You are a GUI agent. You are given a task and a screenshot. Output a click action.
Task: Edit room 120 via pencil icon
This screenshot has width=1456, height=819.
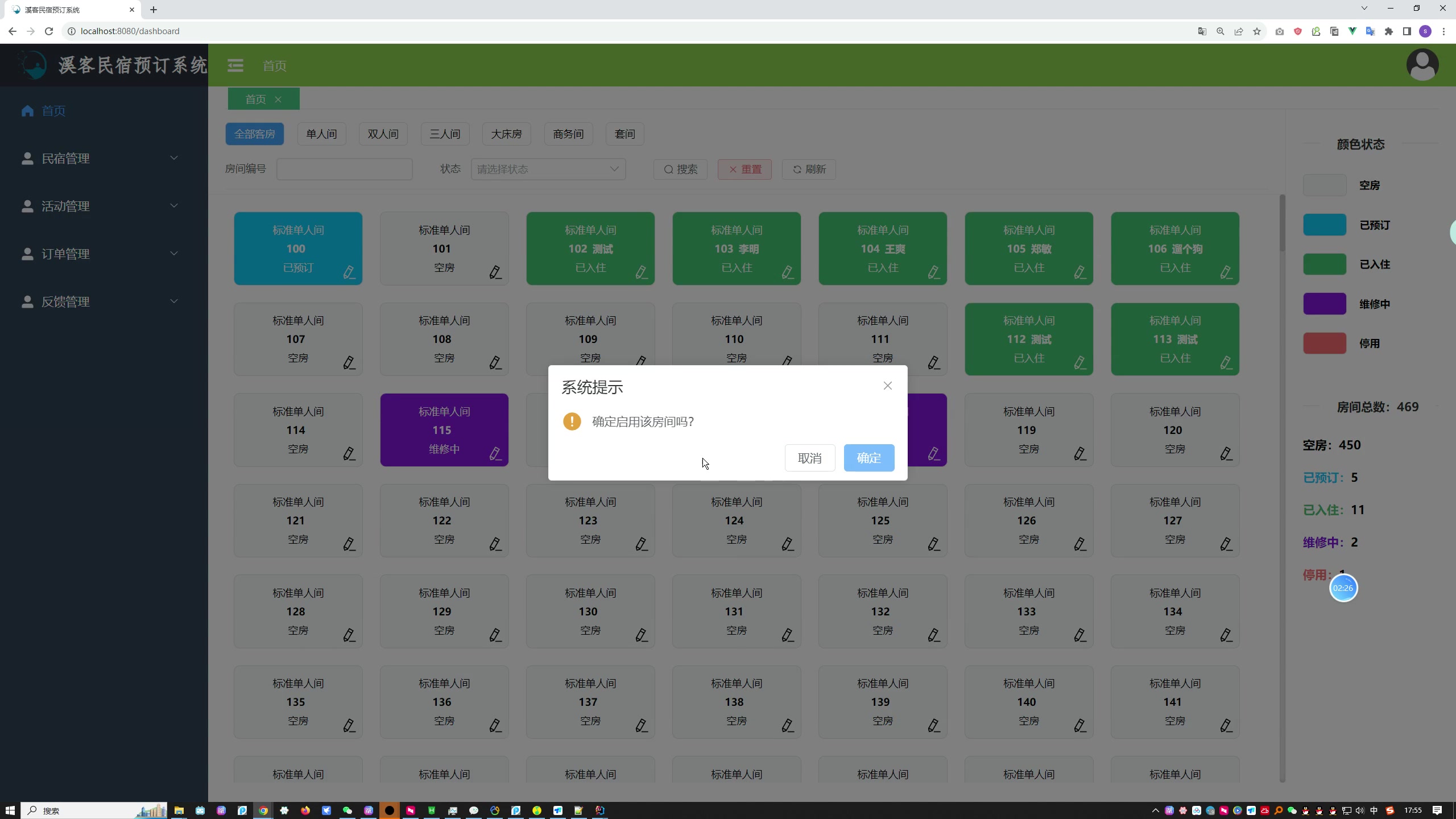click(x=1226, y=454)
